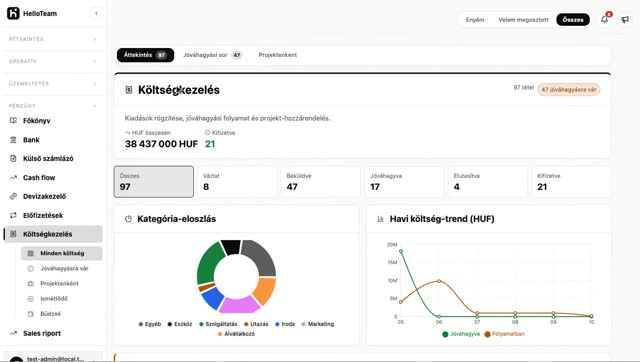
Task: Click the 47 jóváhagyásra vár badge
Action: coord(569,89)
